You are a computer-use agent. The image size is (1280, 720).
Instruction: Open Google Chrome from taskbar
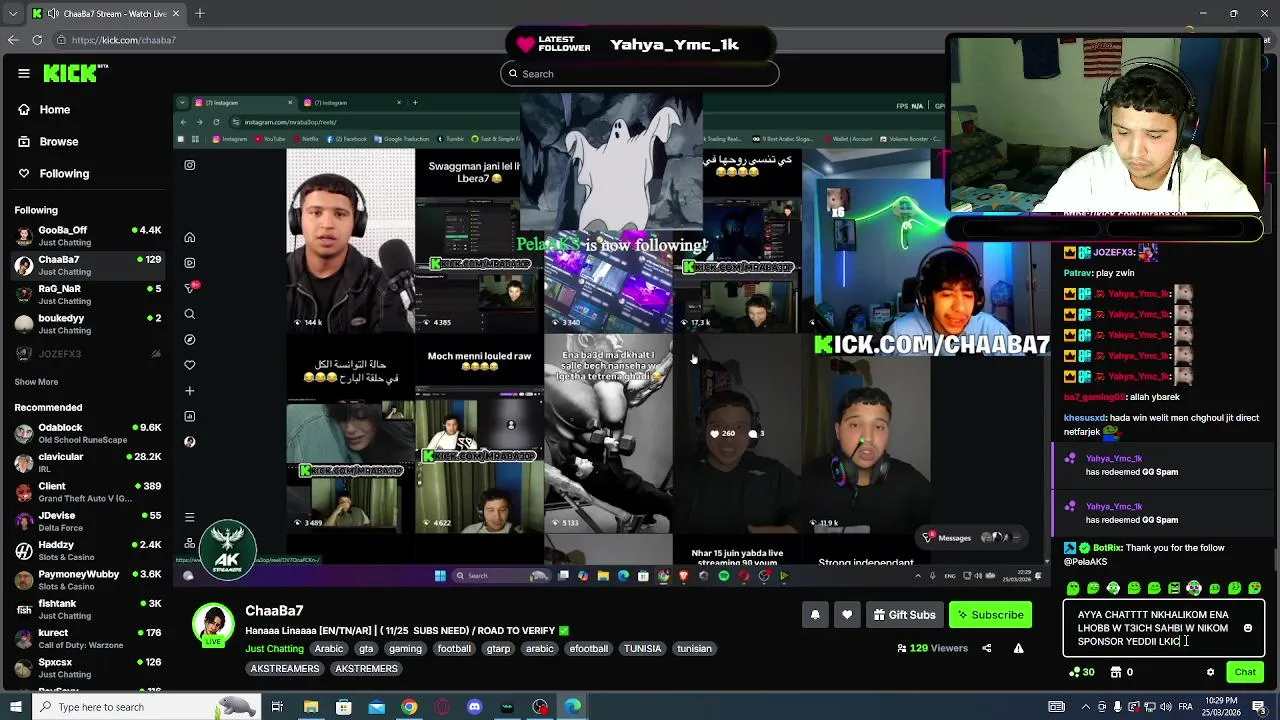pos(409,707)
